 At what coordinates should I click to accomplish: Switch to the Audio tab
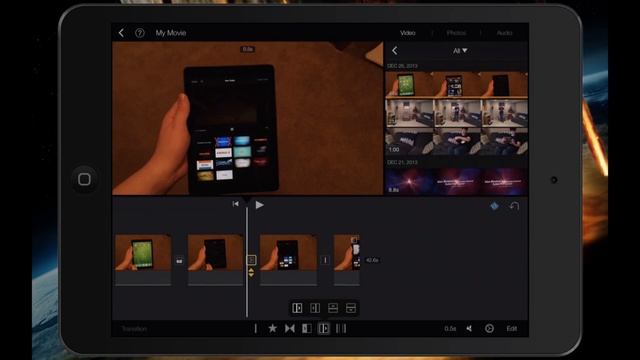(x=504, y=33)
